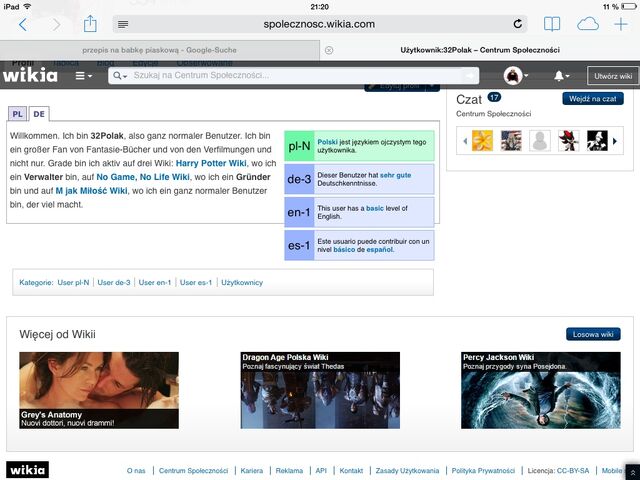The image size is (640, 480).
Task: Open User de-3 category
Action: coord(114,282)
